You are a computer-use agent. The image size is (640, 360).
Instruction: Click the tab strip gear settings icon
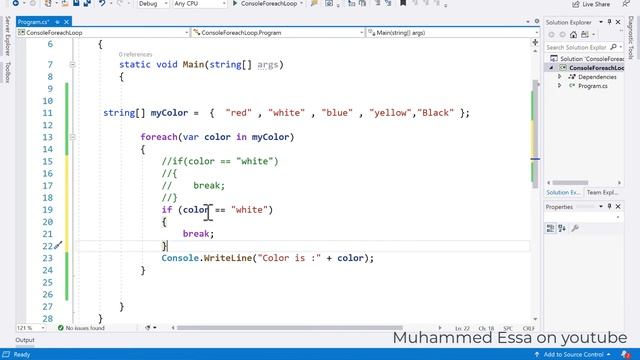tap(537, 22)
